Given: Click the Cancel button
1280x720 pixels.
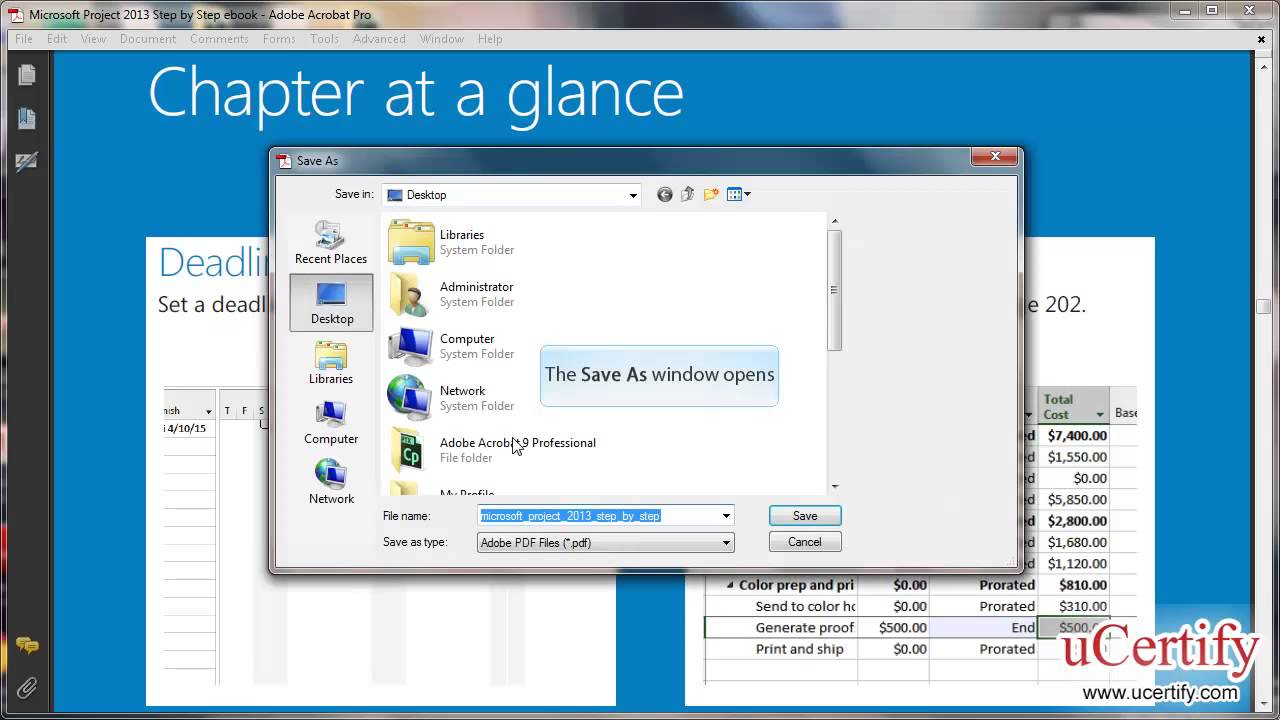Looking at the screenshot, I should (805, 542).
